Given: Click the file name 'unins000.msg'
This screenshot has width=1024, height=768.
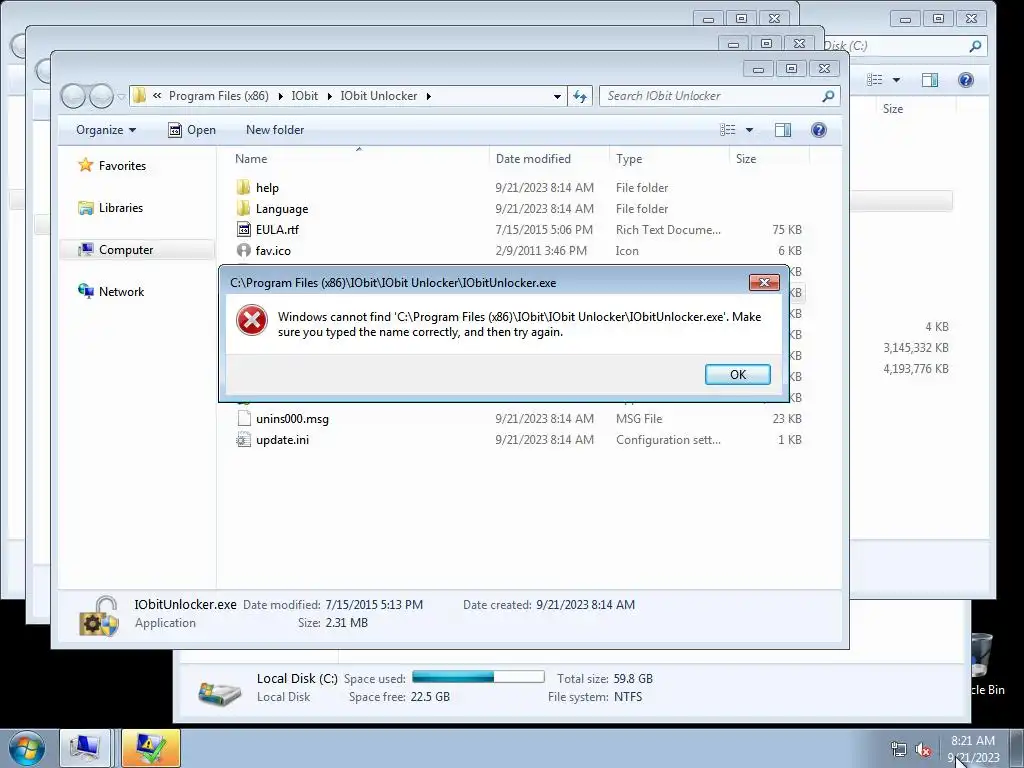Looking at the screenshot, I should pyautogui.click(x=292, y=419).
